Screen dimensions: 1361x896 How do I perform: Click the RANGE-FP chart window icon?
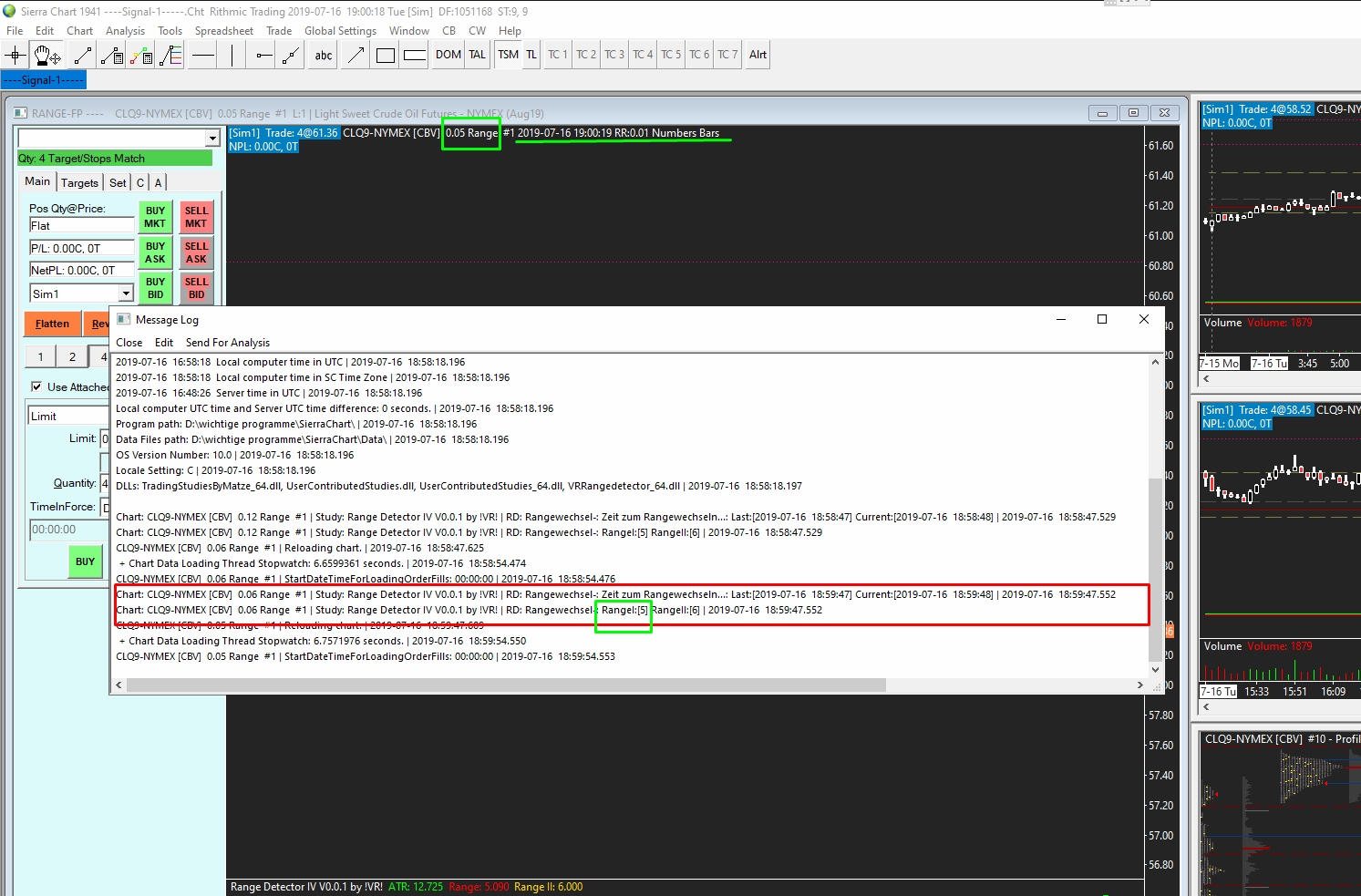pyautogui.click(x=20, y=114)
